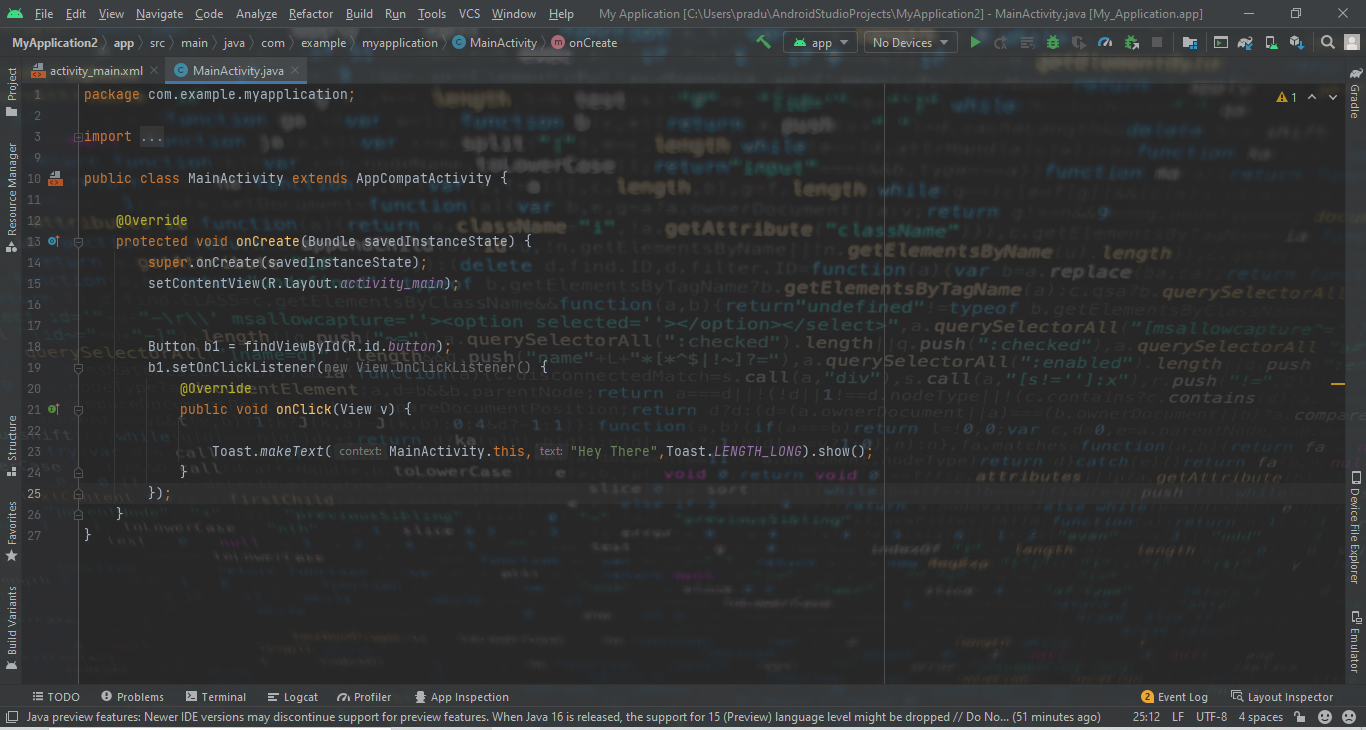The height and width of the screenshot is (730, 1366).
Task: Open the Problems tool window
Action: click(132, 697)
